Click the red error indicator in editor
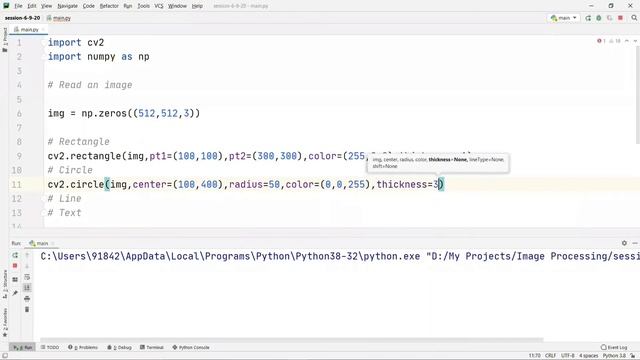Screen dimensions: 640x360 coord(601,41)
